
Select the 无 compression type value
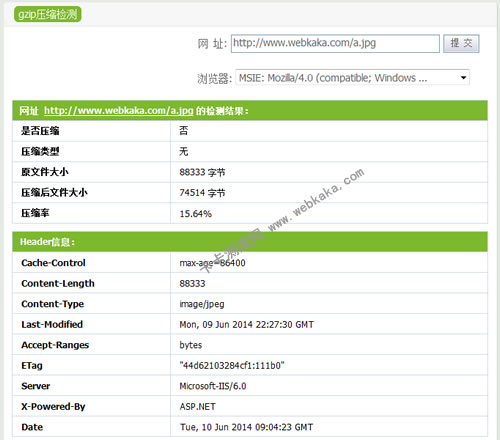coord(184,152)
